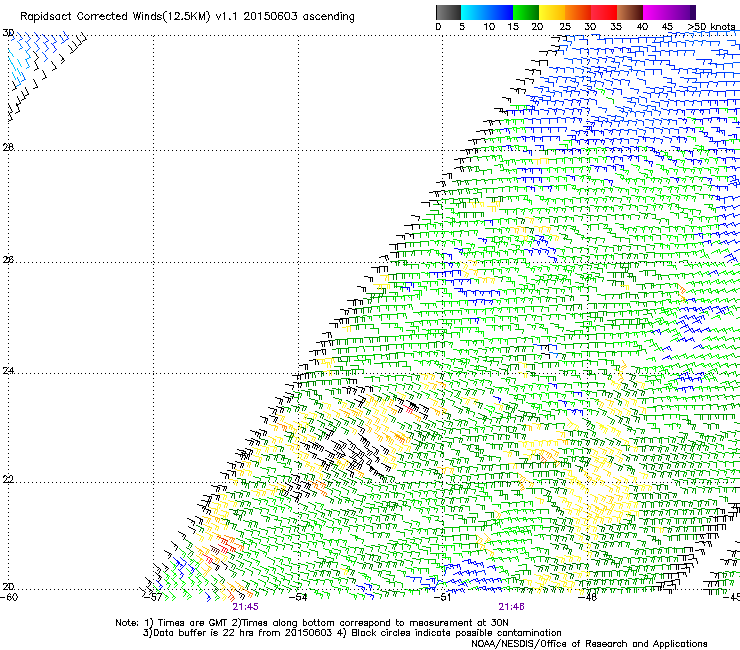
Task: Pick the yellow 20–25 knots legend swatch
Action: pos(552,12)
